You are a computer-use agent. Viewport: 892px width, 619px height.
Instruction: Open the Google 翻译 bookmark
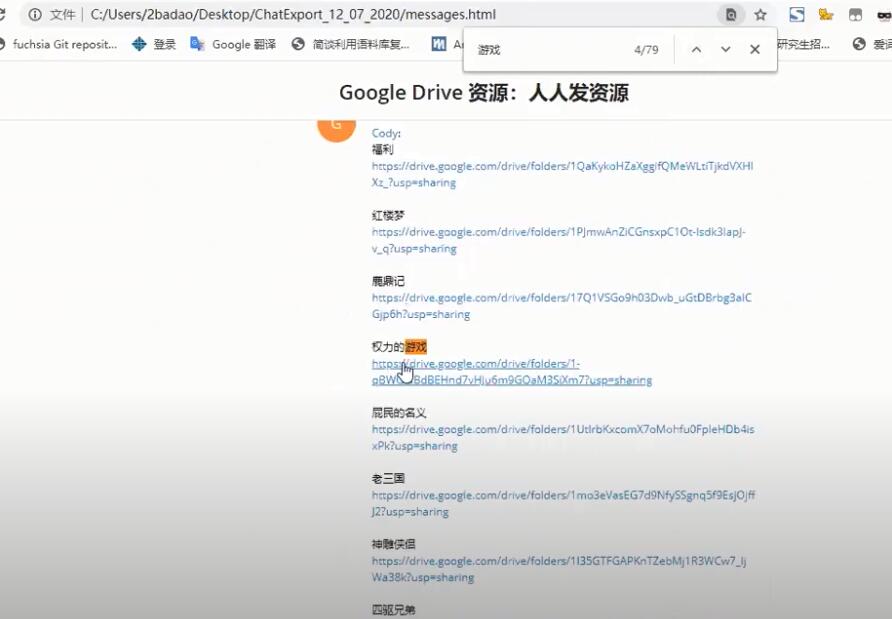(x=233, y=44)
